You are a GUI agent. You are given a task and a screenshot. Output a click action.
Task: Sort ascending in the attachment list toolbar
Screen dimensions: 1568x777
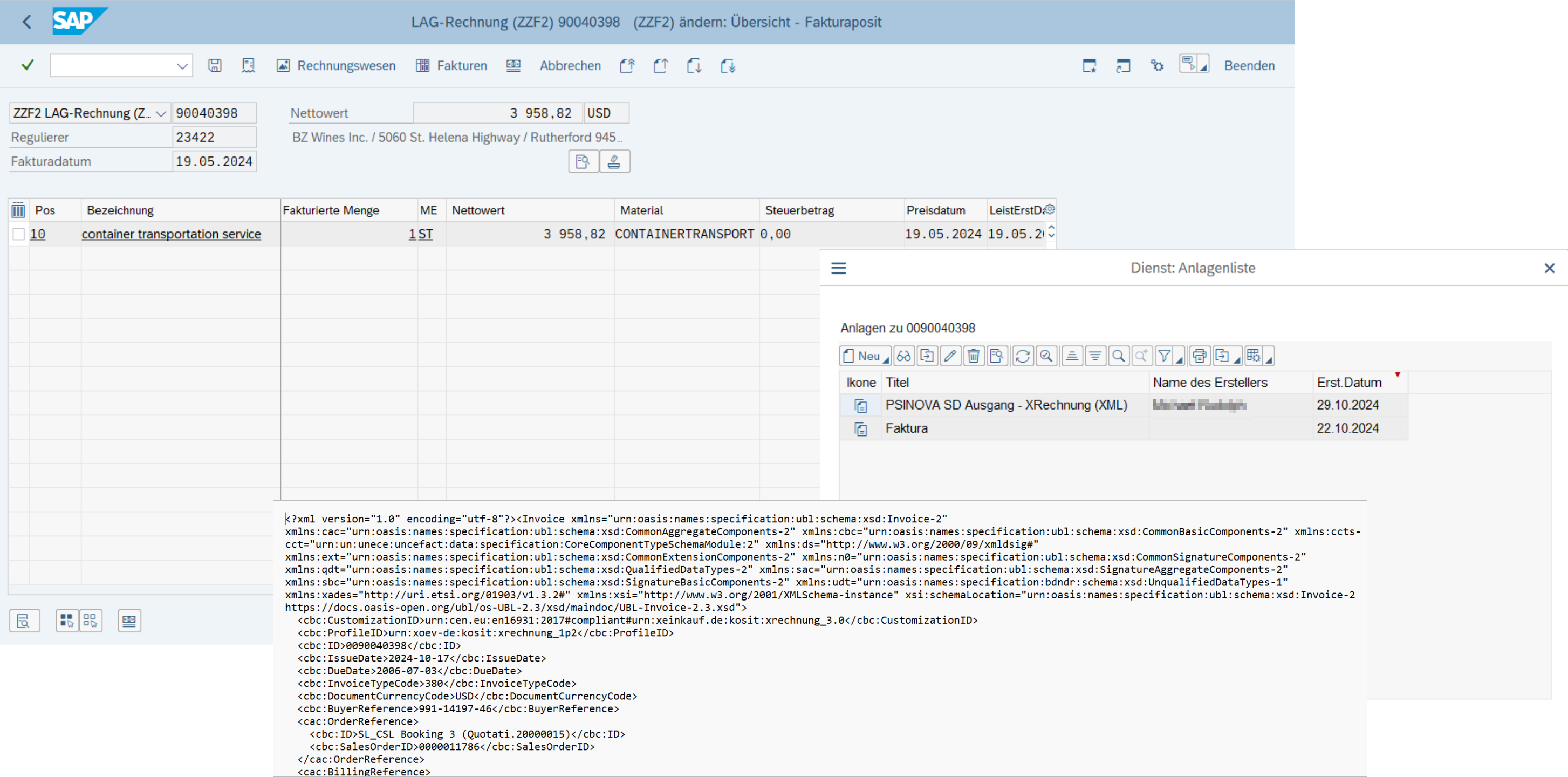coord(1072,356)
